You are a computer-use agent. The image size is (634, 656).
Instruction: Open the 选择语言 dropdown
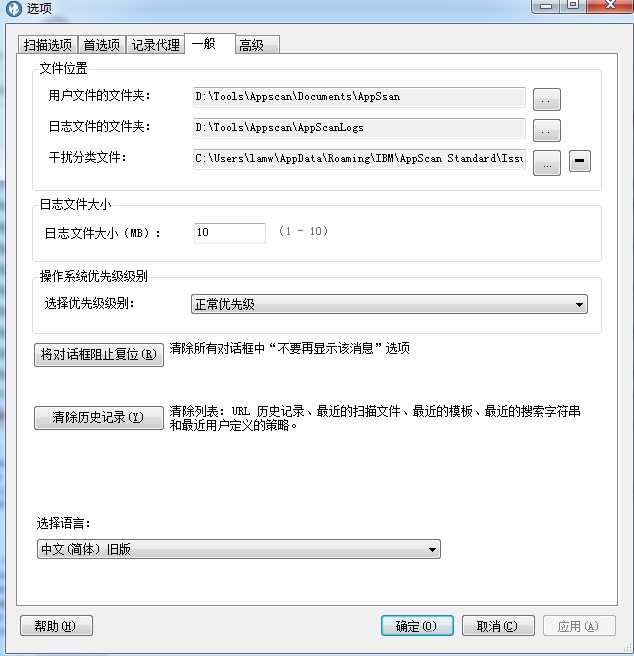(239, 549)
